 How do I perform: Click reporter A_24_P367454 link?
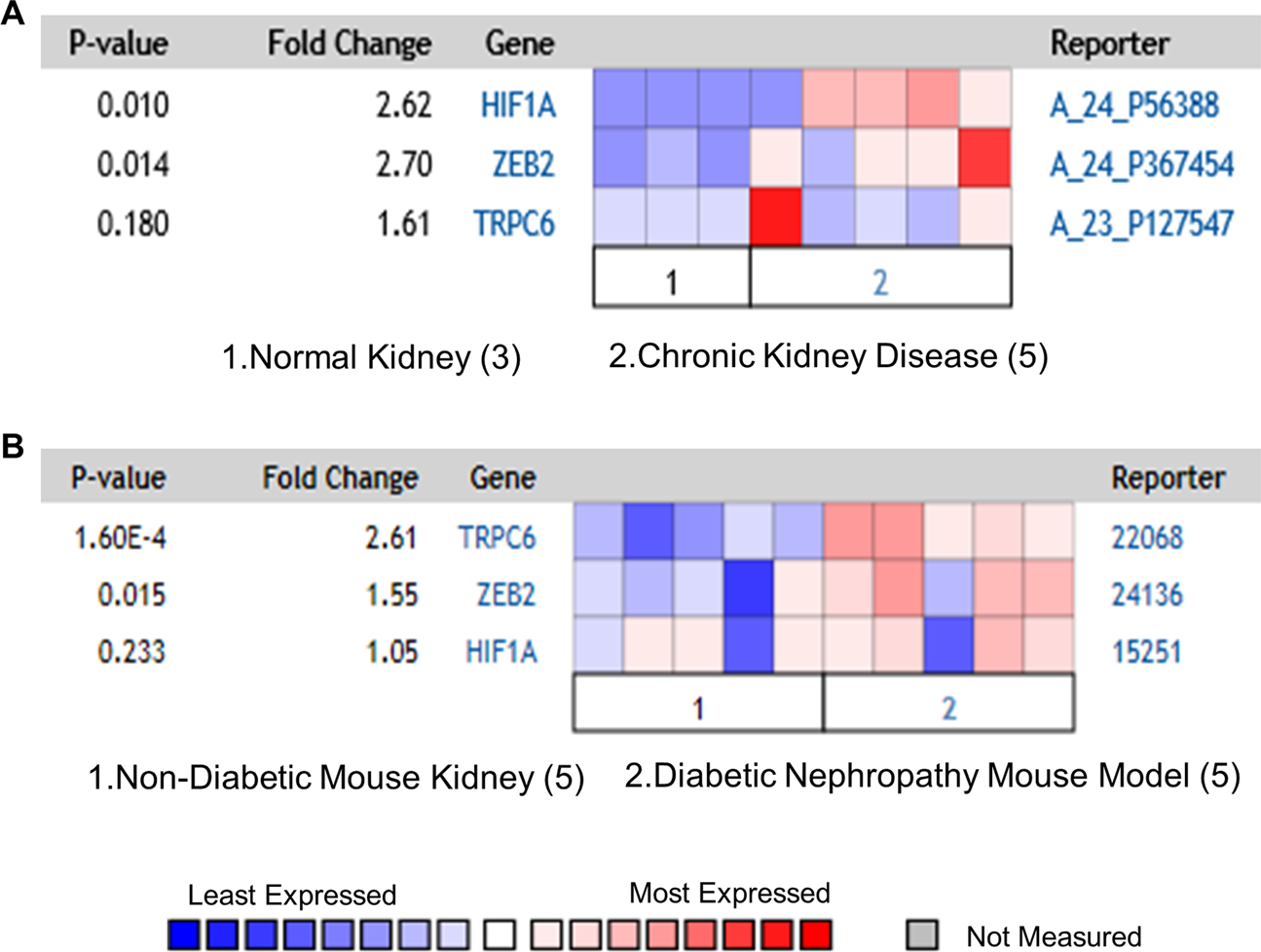click(x=1141, y=164)
